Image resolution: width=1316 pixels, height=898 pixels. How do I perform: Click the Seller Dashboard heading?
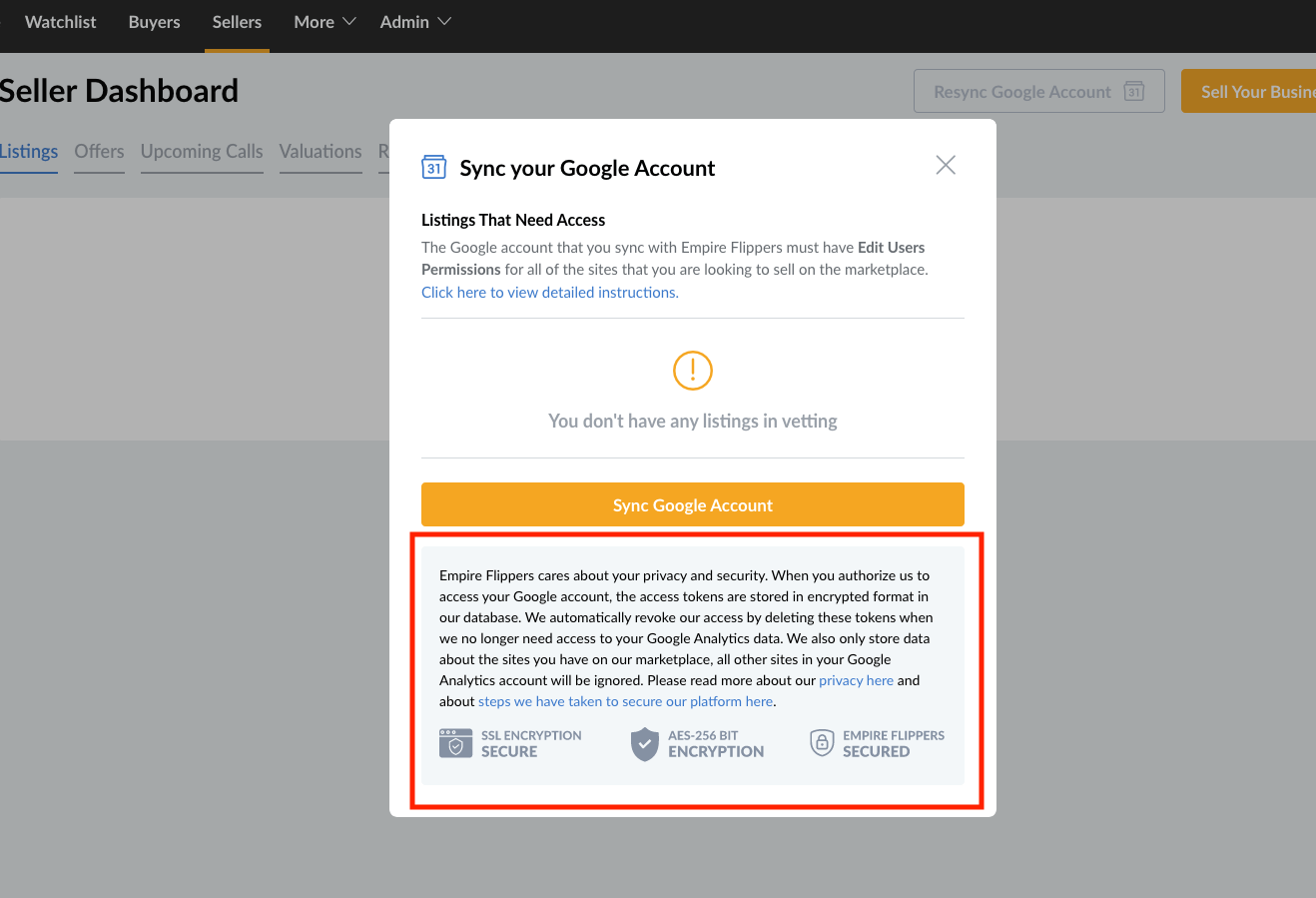pos(119,91)
